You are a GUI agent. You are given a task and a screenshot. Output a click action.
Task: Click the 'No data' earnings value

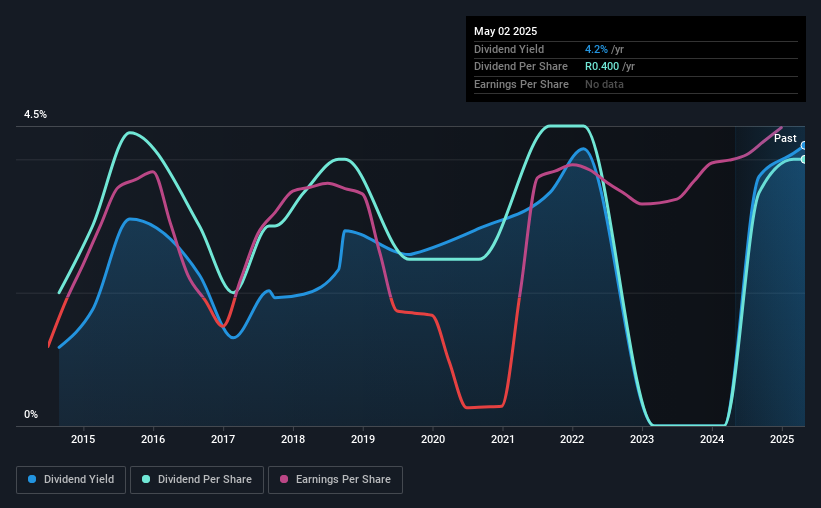coord(604,84)
